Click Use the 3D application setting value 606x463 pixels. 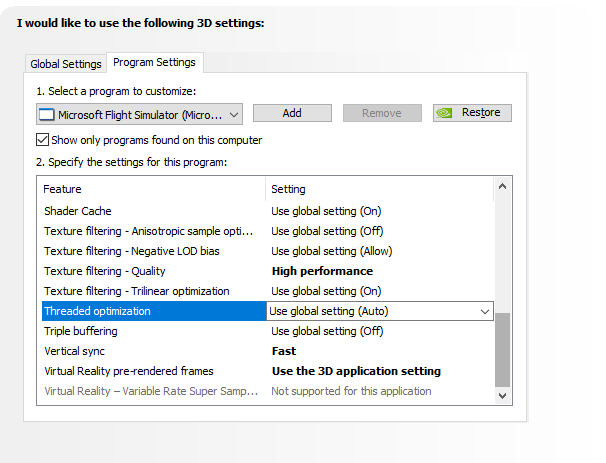pos(356,371)
